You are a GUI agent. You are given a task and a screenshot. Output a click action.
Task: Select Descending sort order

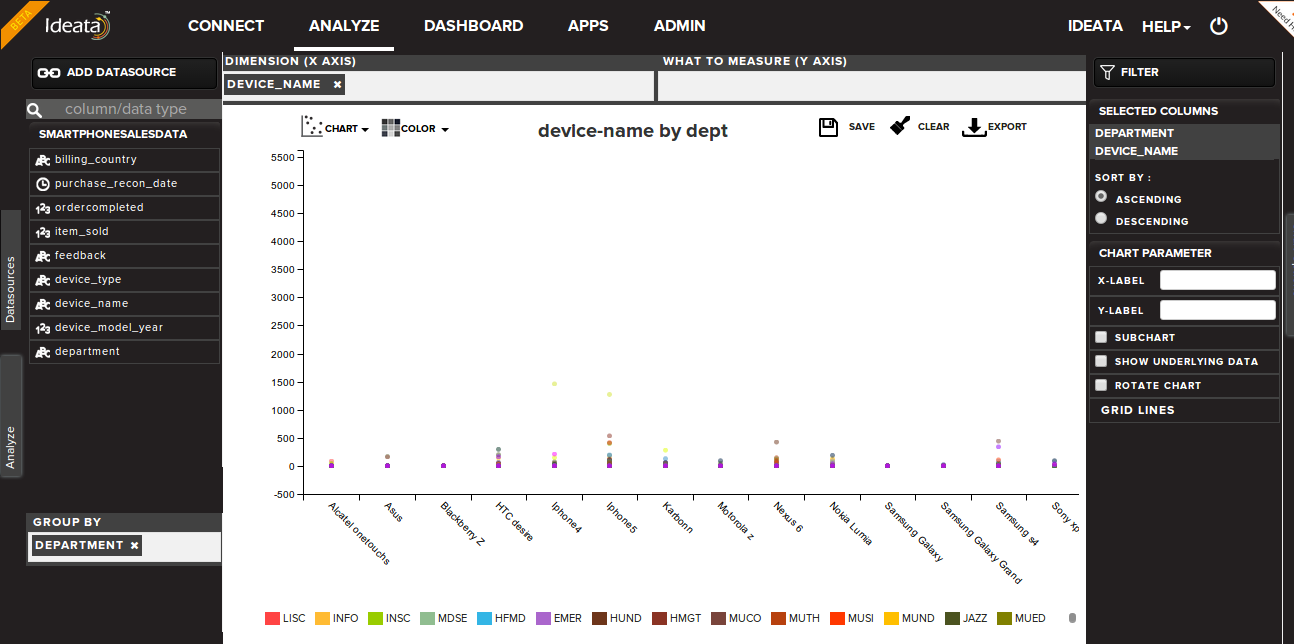[x=1101, y=218]
